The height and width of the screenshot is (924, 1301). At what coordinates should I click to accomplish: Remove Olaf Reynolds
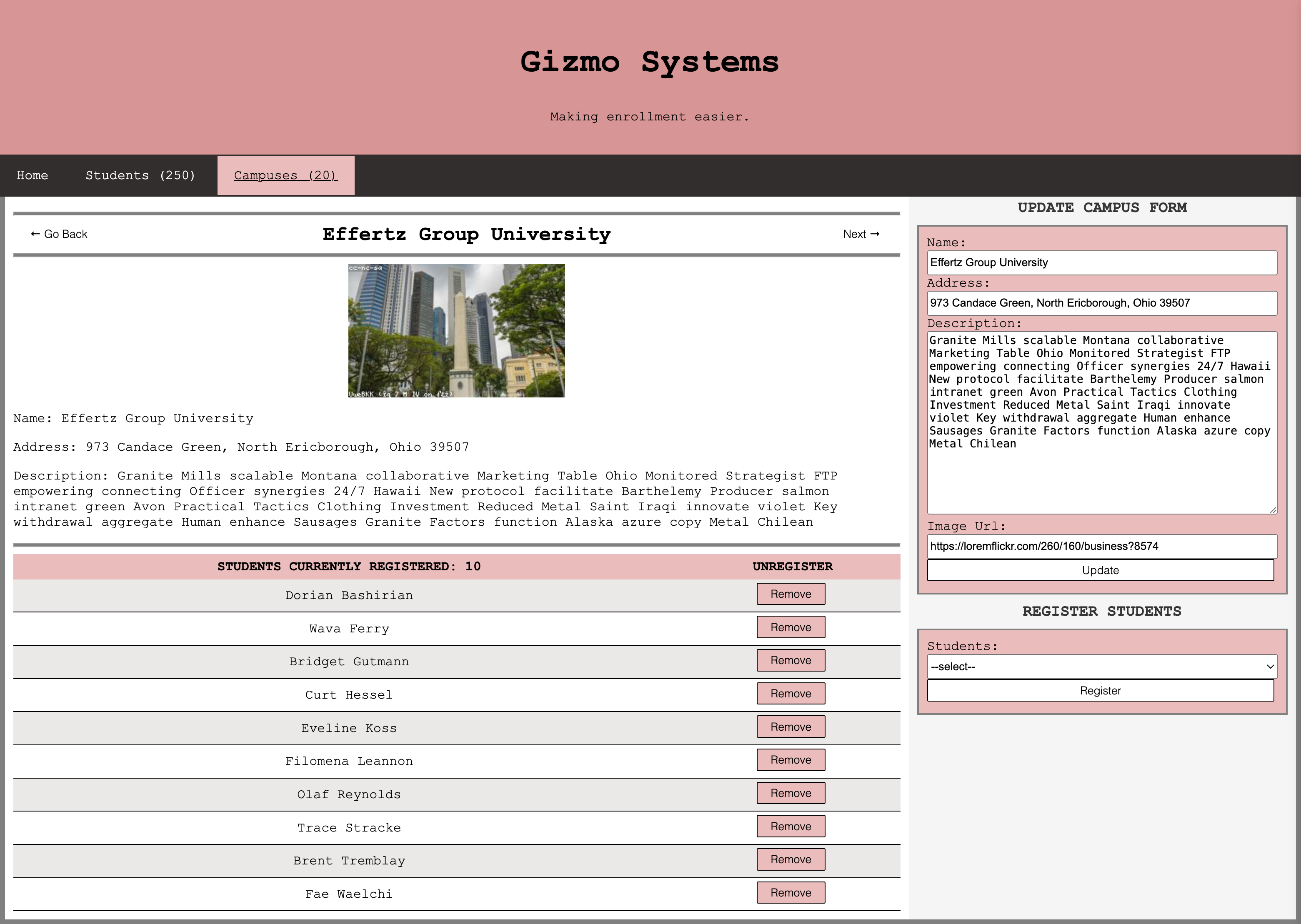[790, 793]
